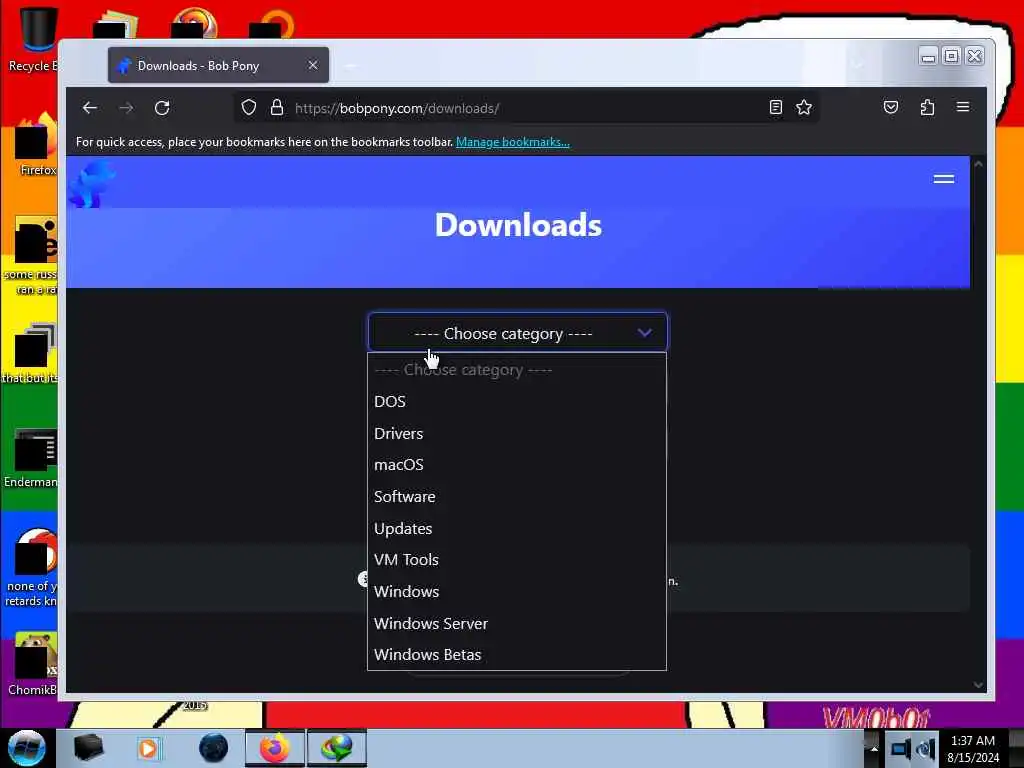1024x768 pixels.
Task: Select the Downloads - Bob Pony tab
Action: (218, 65)
